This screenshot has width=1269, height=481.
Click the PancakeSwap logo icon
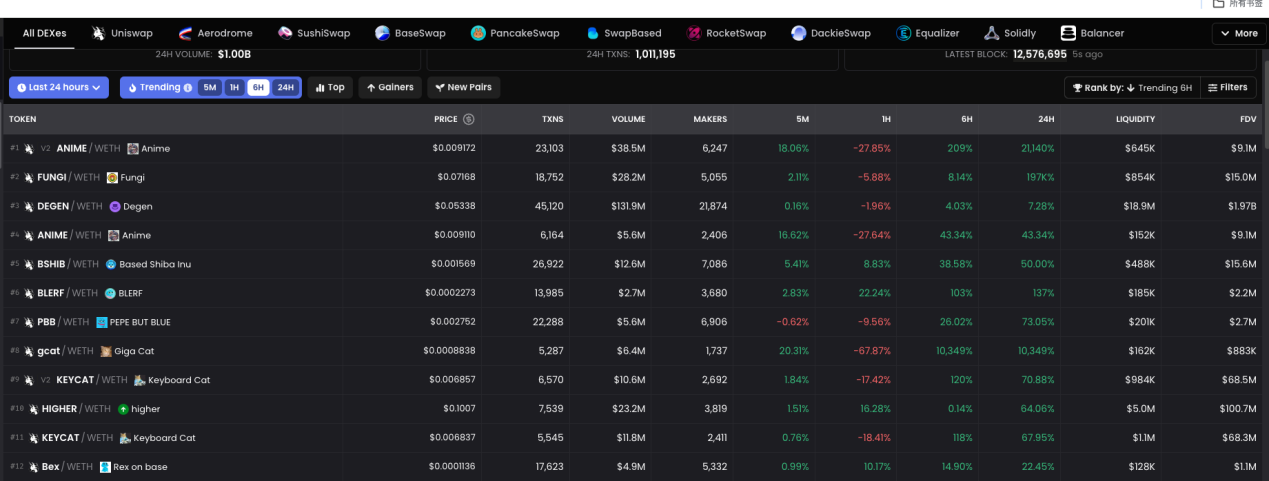click(x=478, y=33)
